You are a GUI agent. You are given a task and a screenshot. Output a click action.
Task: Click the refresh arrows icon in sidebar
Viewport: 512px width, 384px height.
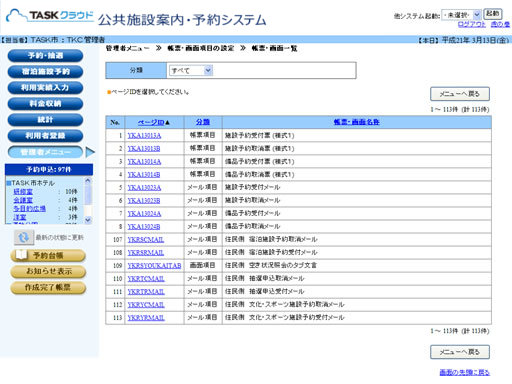[x=23, y=237]
